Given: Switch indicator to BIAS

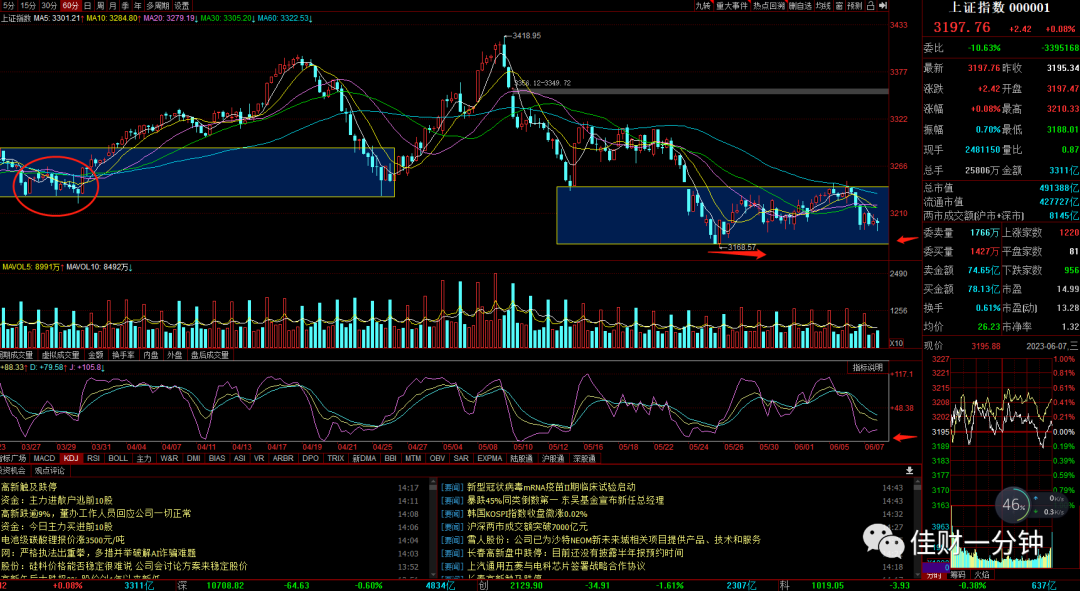Looking at the screenshot, I should tap(217, 458).
